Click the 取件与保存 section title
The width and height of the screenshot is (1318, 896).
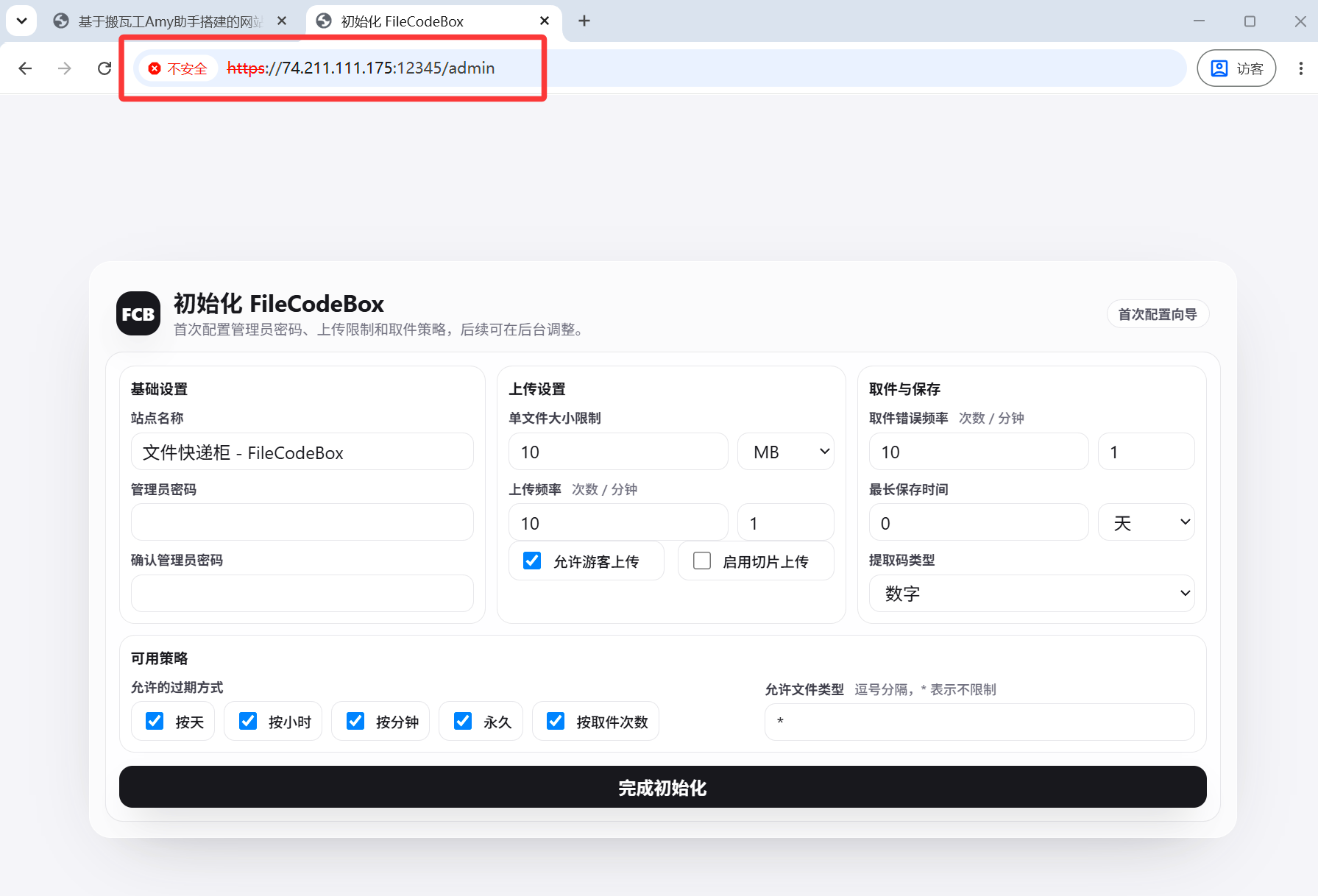(904, 389)
